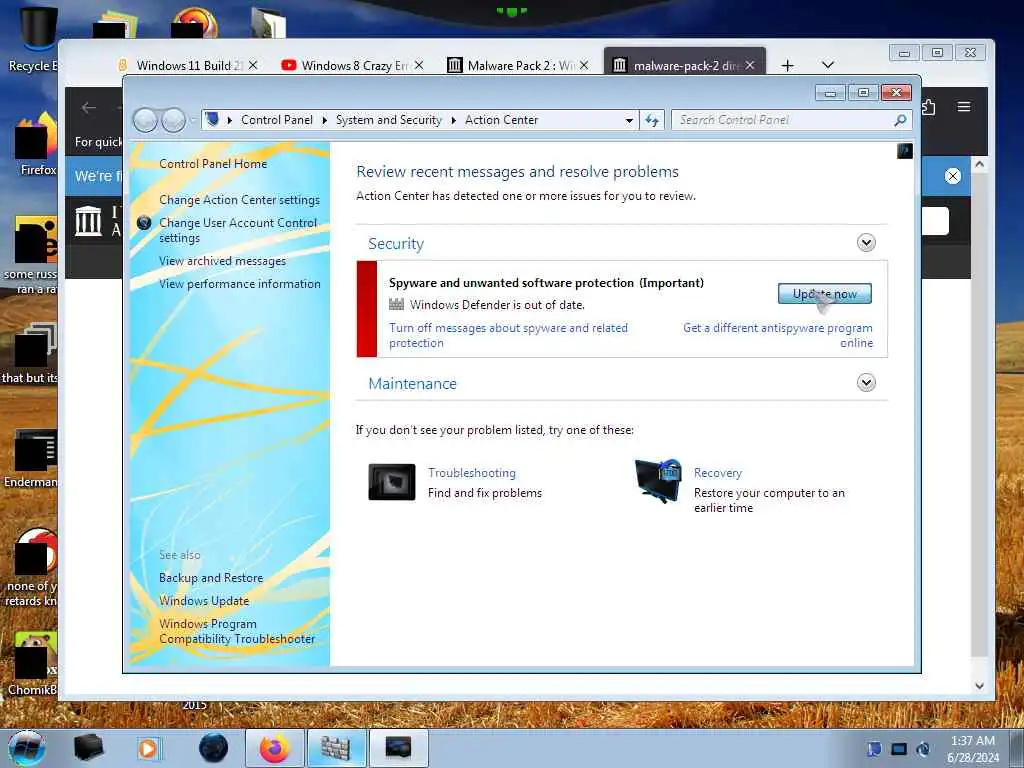Image resolution: width=1024 pixels, height=768 pixels.
Task: Click the help icon in Action Center
Action: (x=904, y=152)
